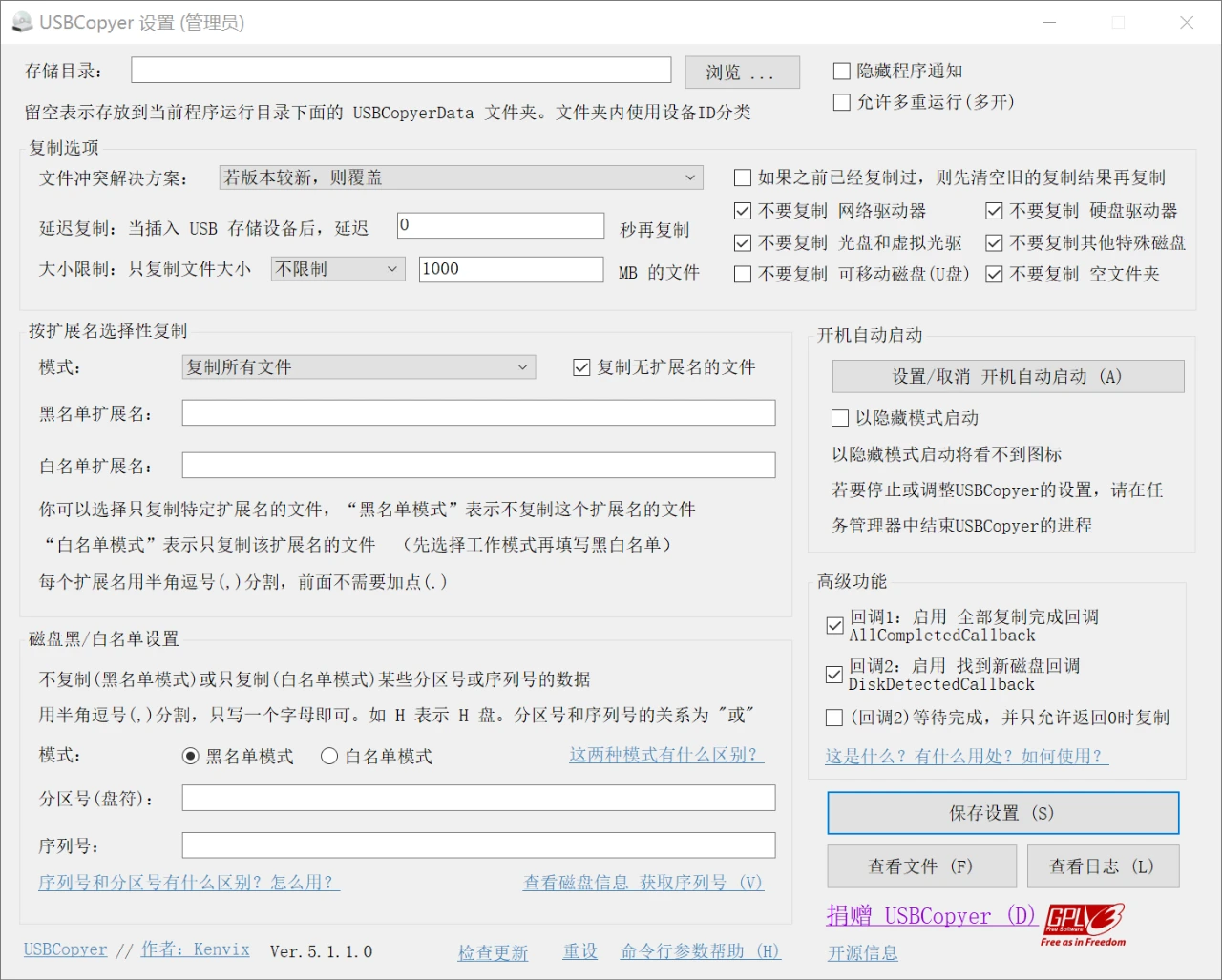Check (回调2)等待完成 option
The height and width of the screenshot is (980, 1222).
(834, 718)
